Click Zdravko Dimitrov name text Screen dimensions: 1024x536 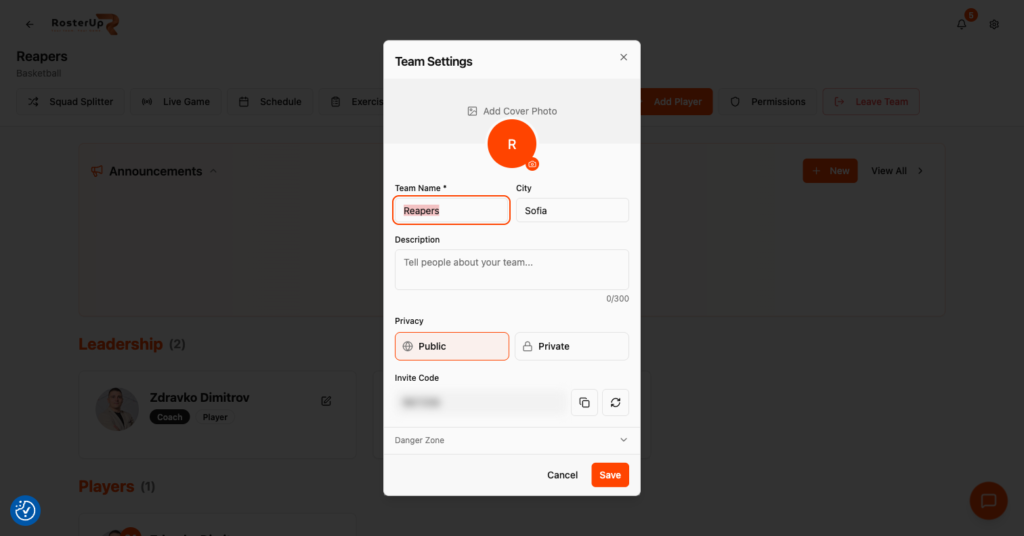click(199, 398)
